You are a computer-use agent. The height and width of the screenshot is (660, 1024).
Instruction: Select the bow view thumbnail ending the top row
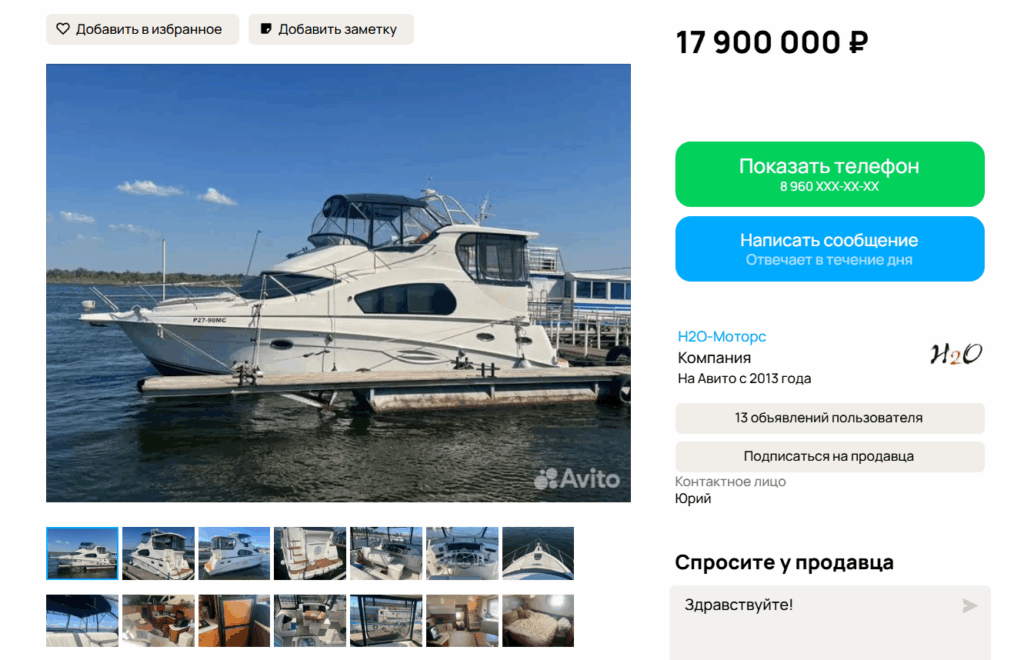point(538,553)
